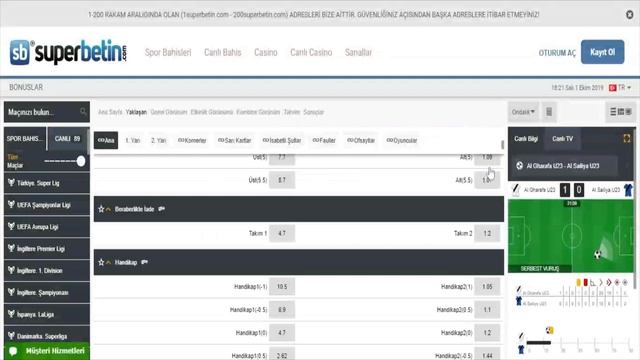Click trophy icon beside İngiltere Premier Ligi
Screen dimensions: 640x360
11,248
